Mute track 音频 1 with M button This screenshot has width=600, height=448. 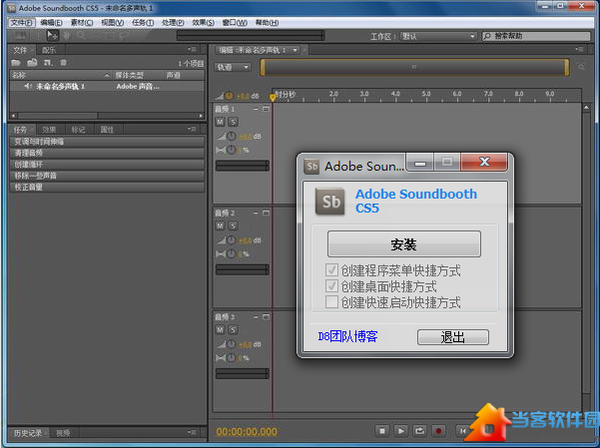[220, 121]
